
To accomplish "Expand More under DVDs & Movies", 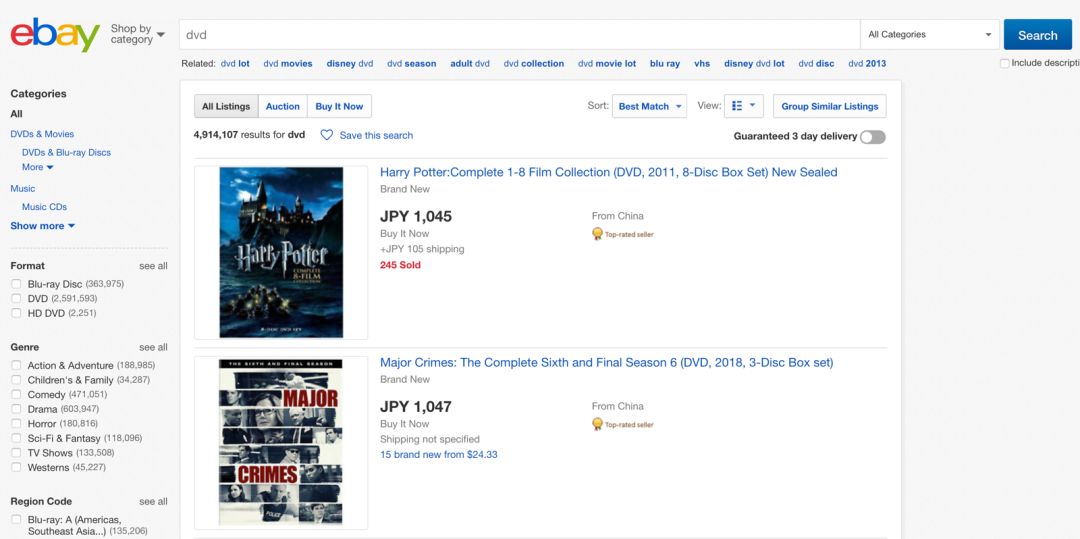I will coord(37,167).
